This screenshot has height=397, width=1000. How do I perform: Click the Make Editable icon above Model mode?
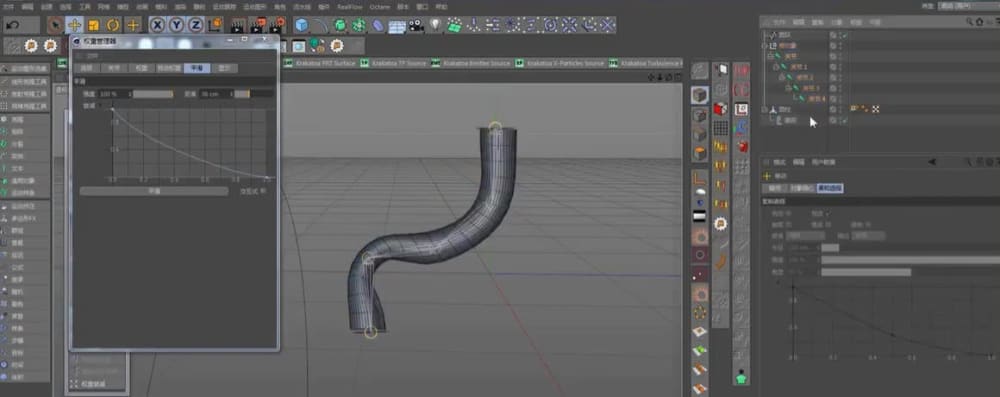coord(700,71)
